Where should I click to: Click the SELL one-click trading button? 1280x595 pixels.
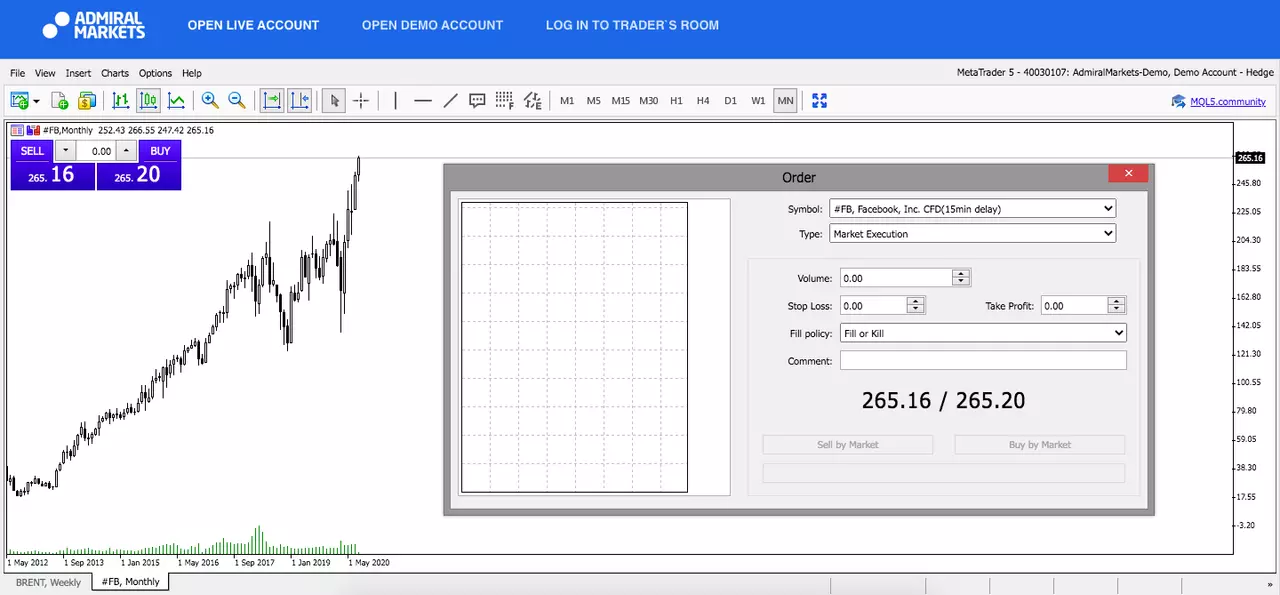(32, 151)
